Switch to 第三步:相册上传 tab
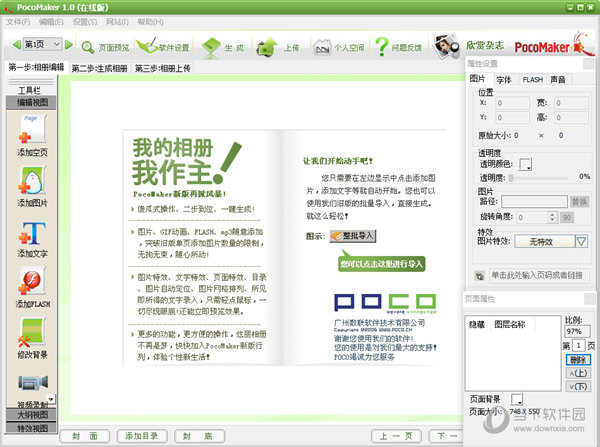 tap(163, 68)
